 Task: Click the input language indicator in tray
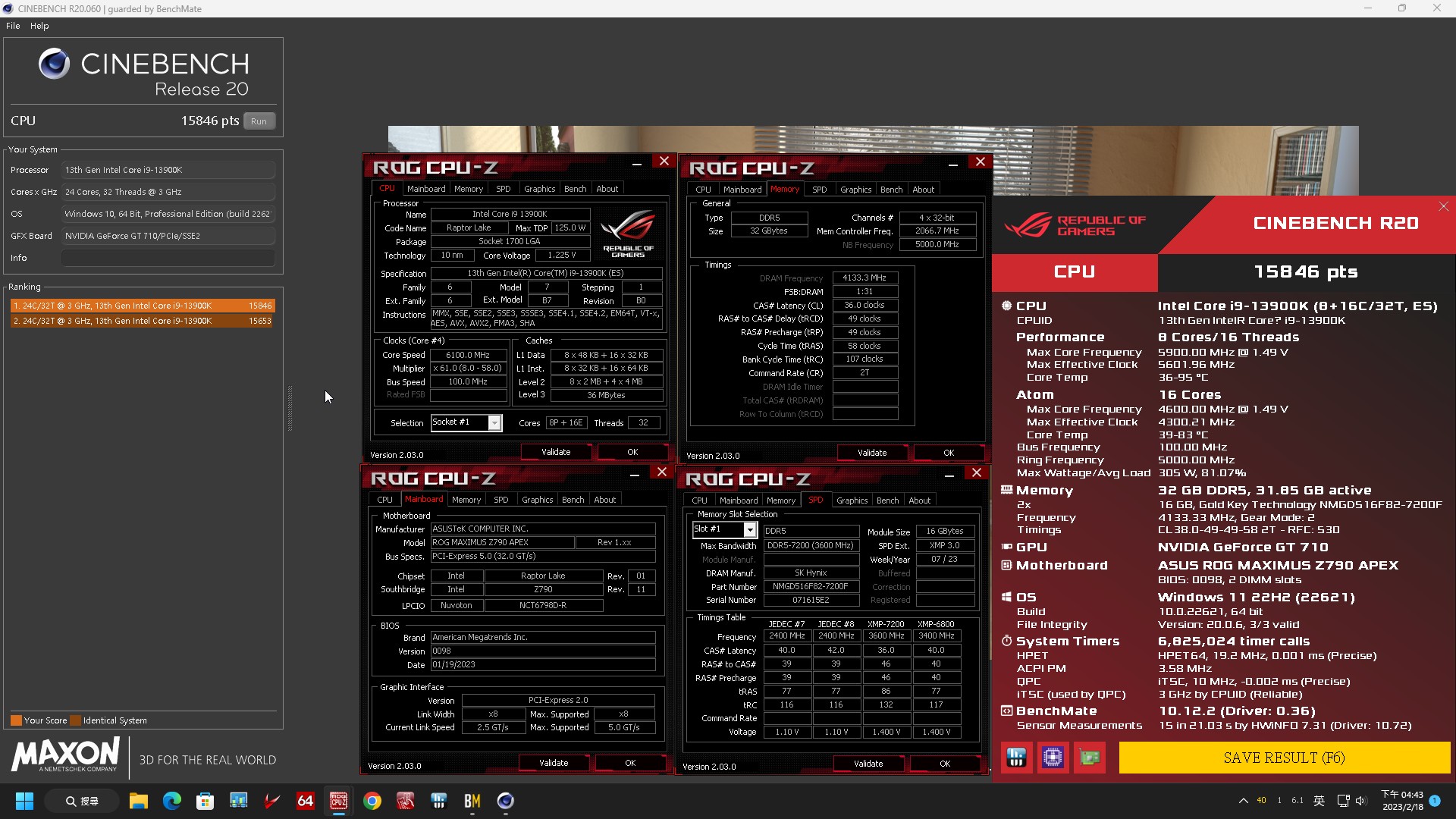tap(1319, 801)
